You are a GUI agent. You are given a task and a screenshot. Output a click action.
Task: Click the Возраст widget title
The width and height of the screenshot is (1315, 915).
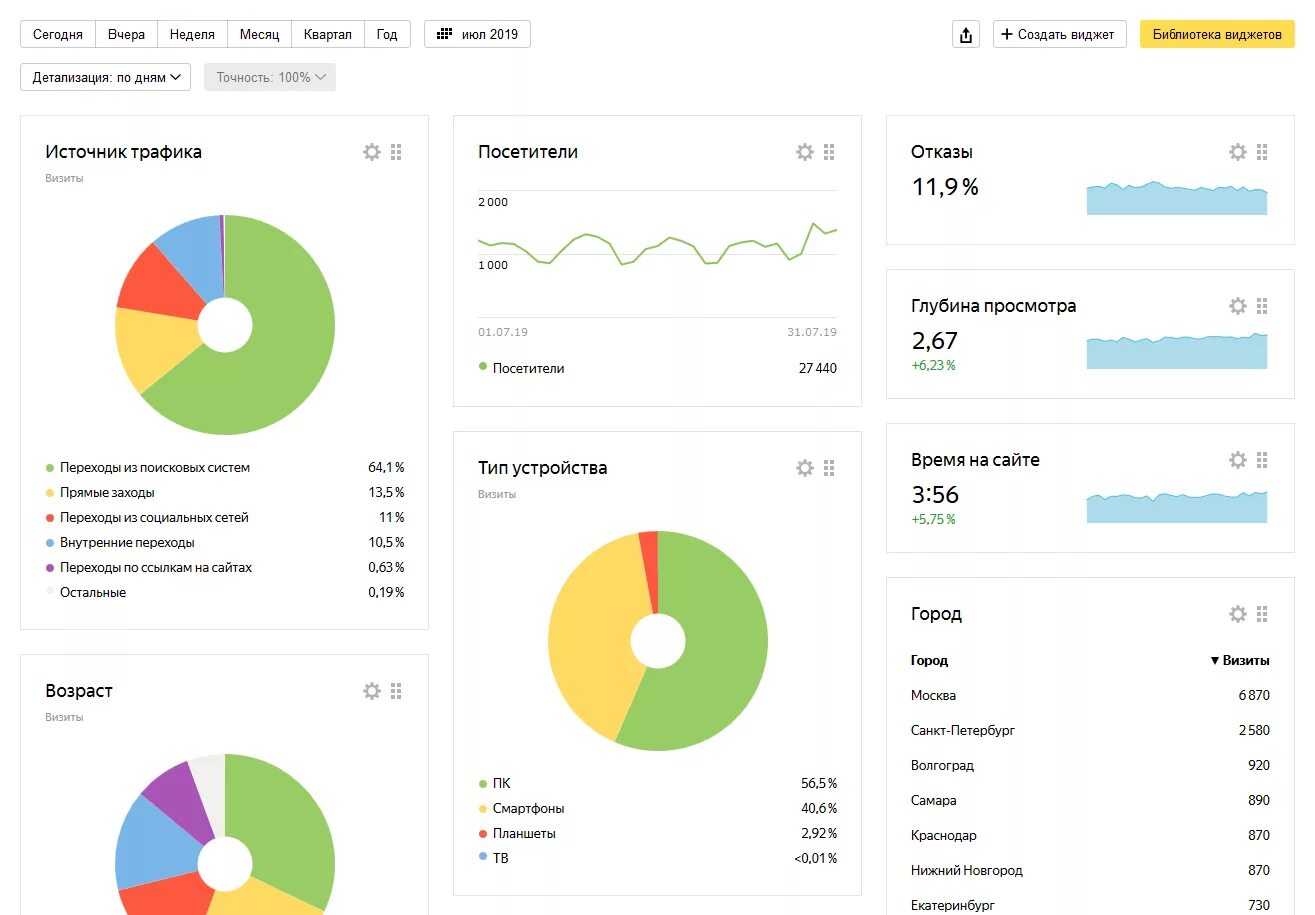pos(79,691)
